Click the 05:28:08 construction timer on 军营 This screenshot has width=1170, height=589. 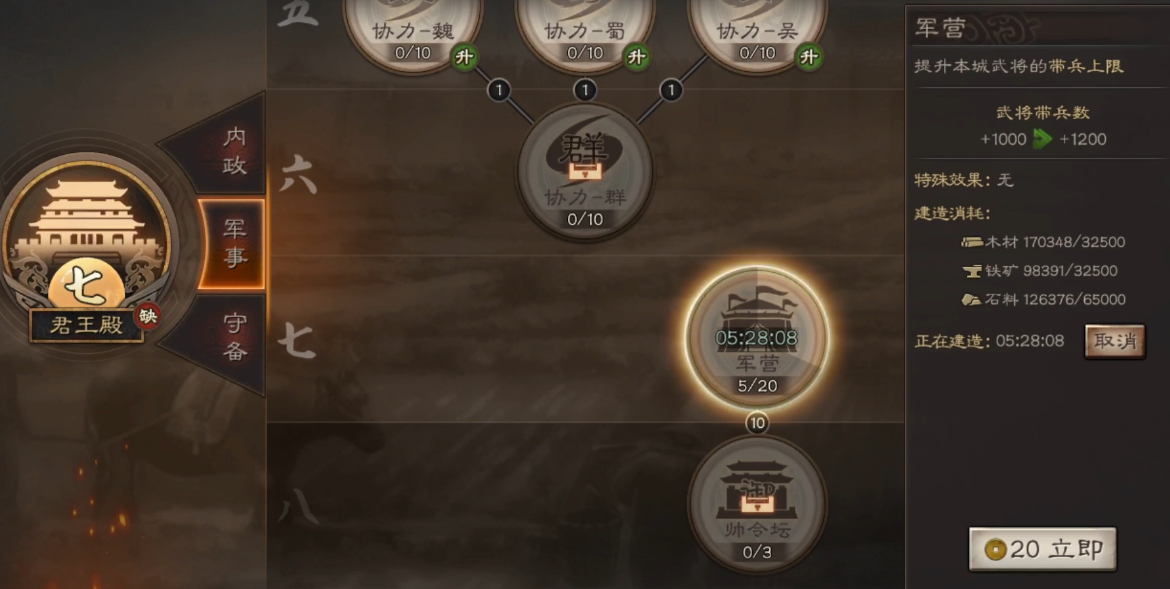[757, 338]
